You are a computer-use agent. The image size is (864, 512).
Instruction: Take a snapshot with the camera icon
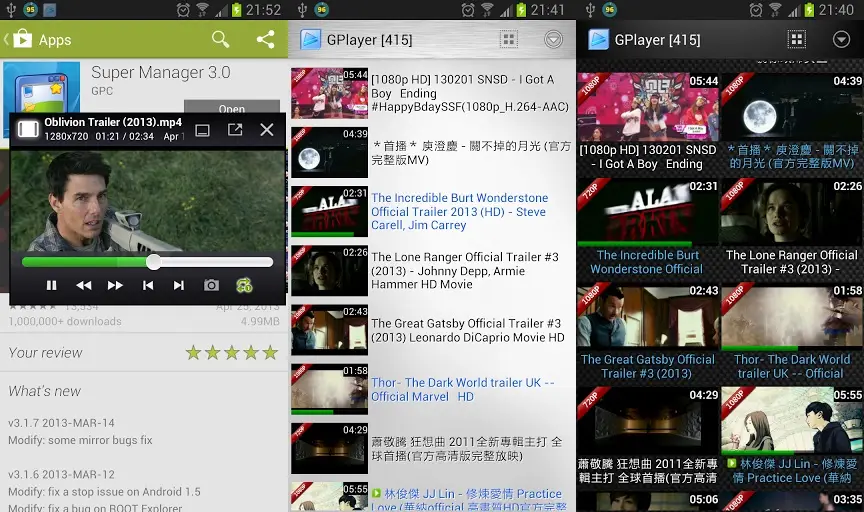click(211, 285)
